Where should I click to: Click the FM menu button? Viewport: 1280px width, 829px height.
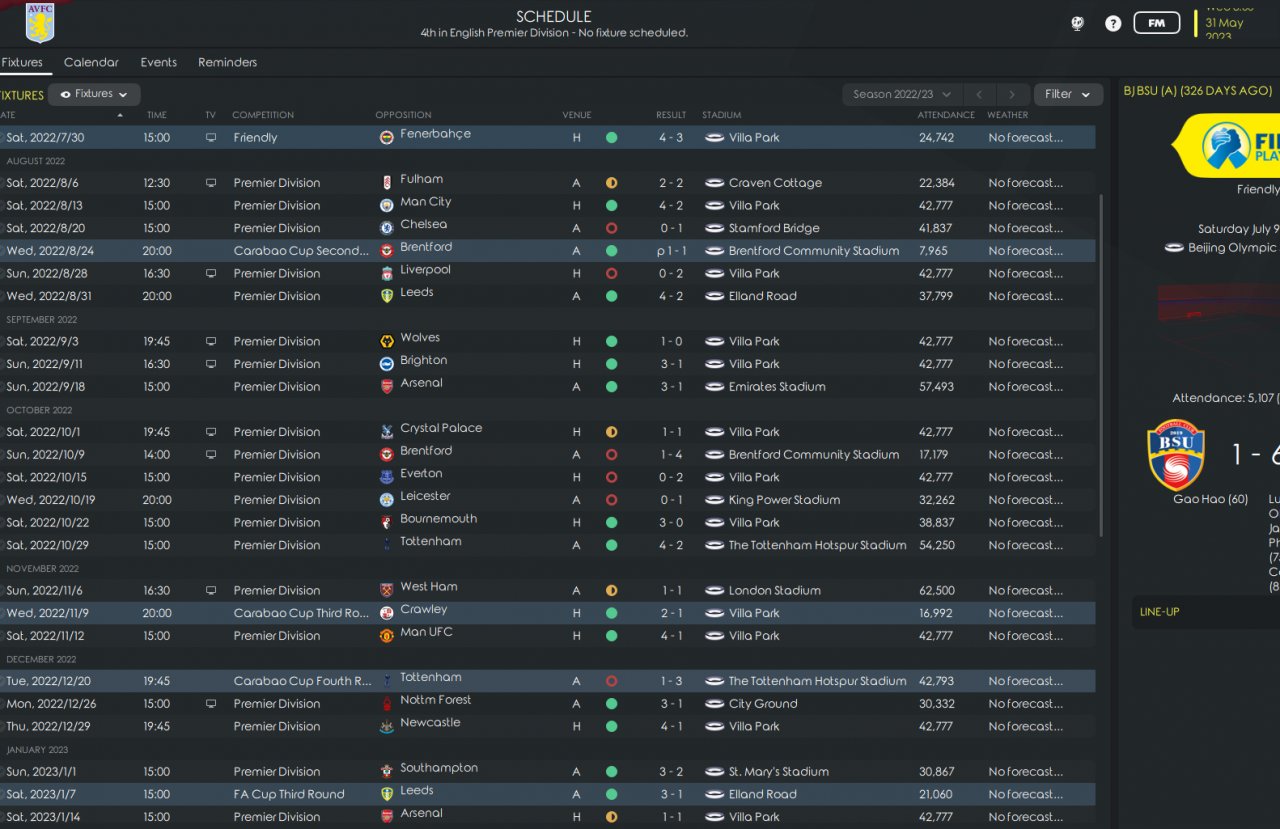coord(1156,23)
